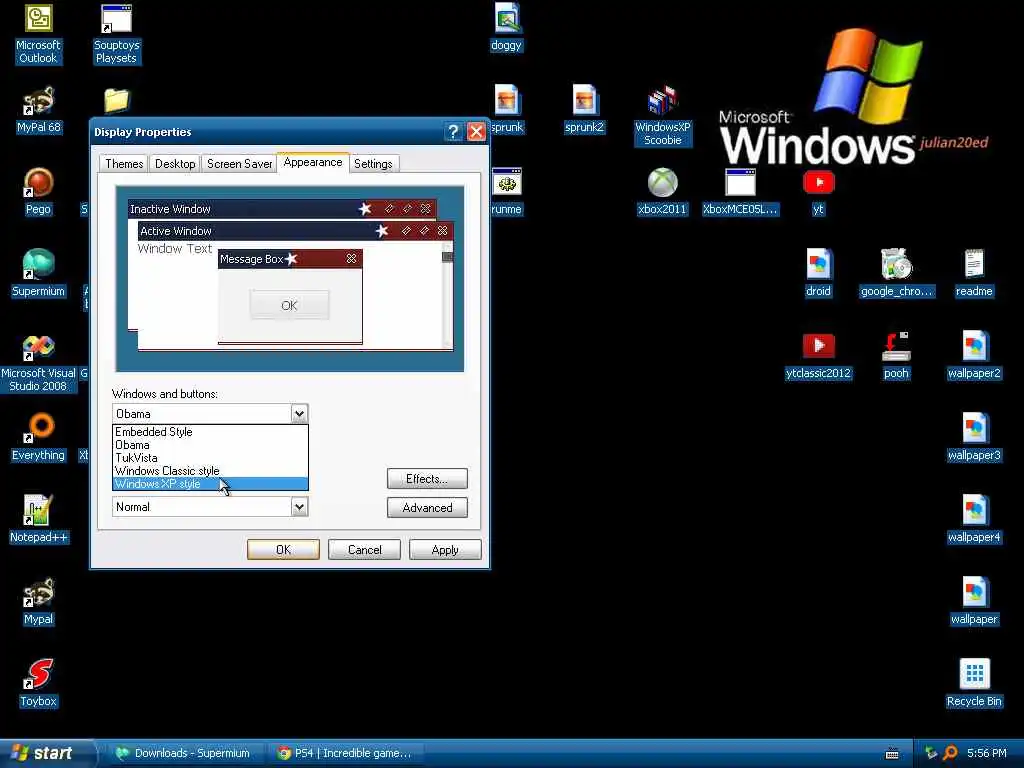Select the xbox2011 desktop icon
The width and height of the screenshot is (1024, 768).
pos(662,192)
